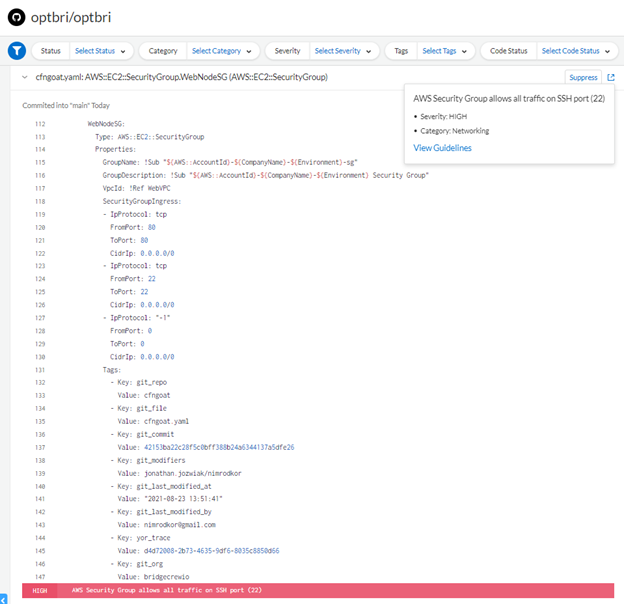624x604 pixels.
Task: Click the optbri/optbri repository title
Action: tap(74, 17)
